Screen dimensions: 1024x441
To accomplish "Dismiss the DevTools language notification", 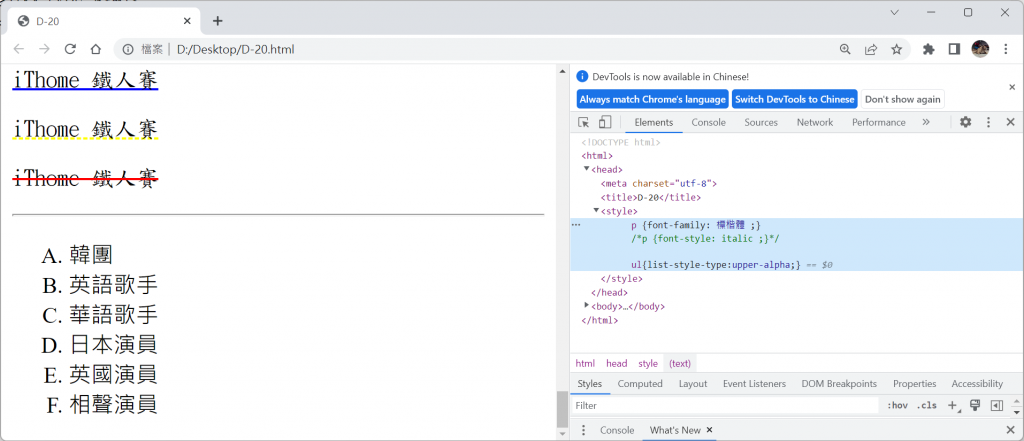I will [x=1012, y=87].
